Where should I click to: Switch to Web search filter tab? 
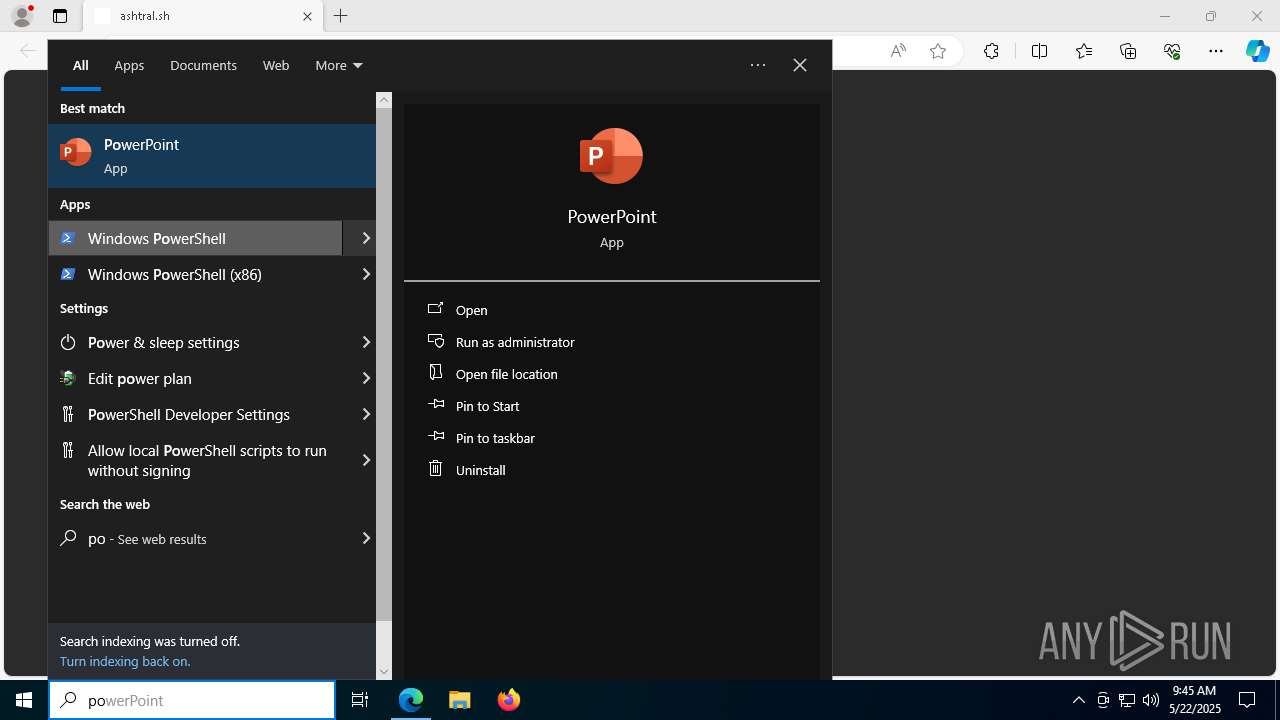click(276, 65)
